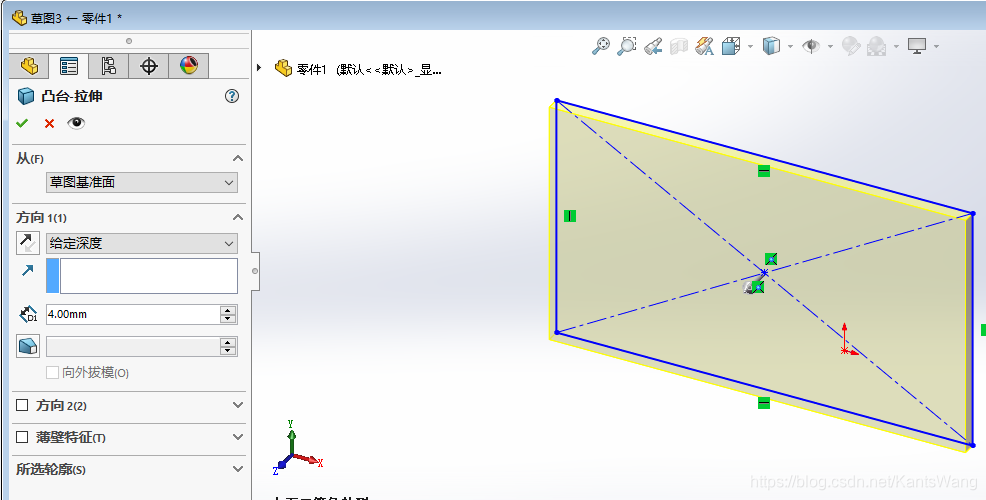This screenshot has height=500, width=986.
Task: Open the Section View icon
Action: click(679, 46)
